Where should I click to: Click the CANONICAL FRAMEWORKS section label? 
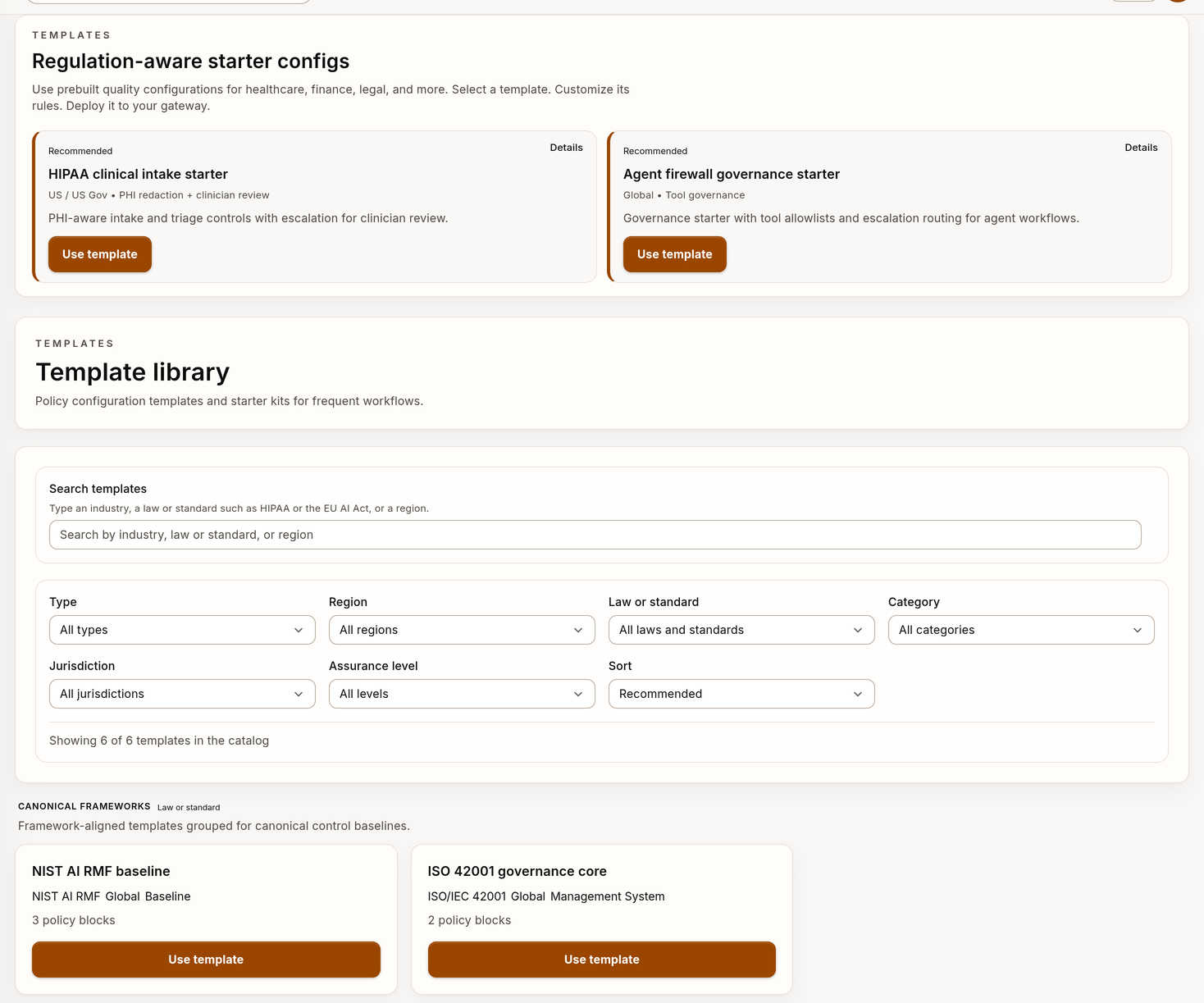[x=84, y=807]
